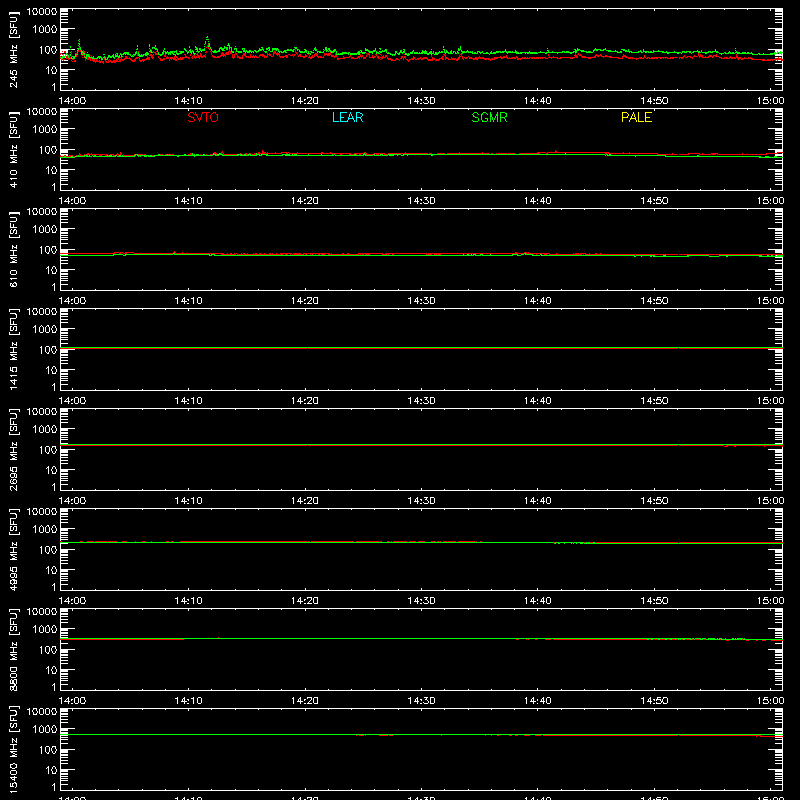The width and height of the screenshot is (800, 800).
Task: Select the '8800 MHz [SFU]' axis title
Action: pyautogui.click(x=13, y=649)
